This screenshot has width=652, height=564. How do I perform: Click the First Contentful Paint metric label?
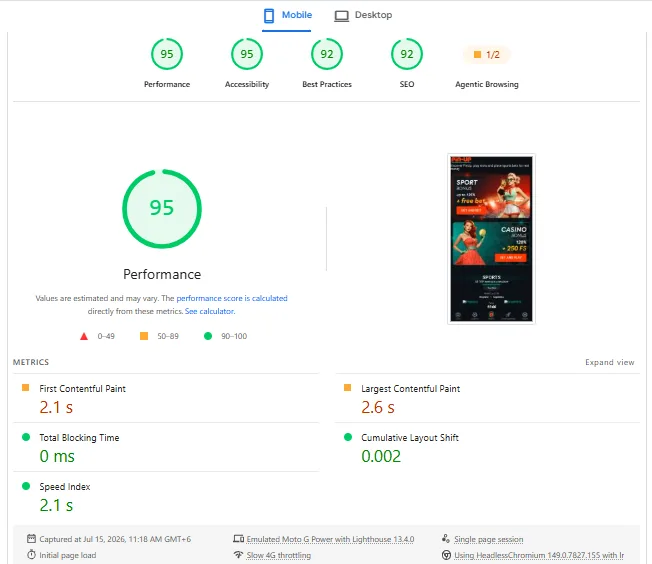tap(82, 388)
